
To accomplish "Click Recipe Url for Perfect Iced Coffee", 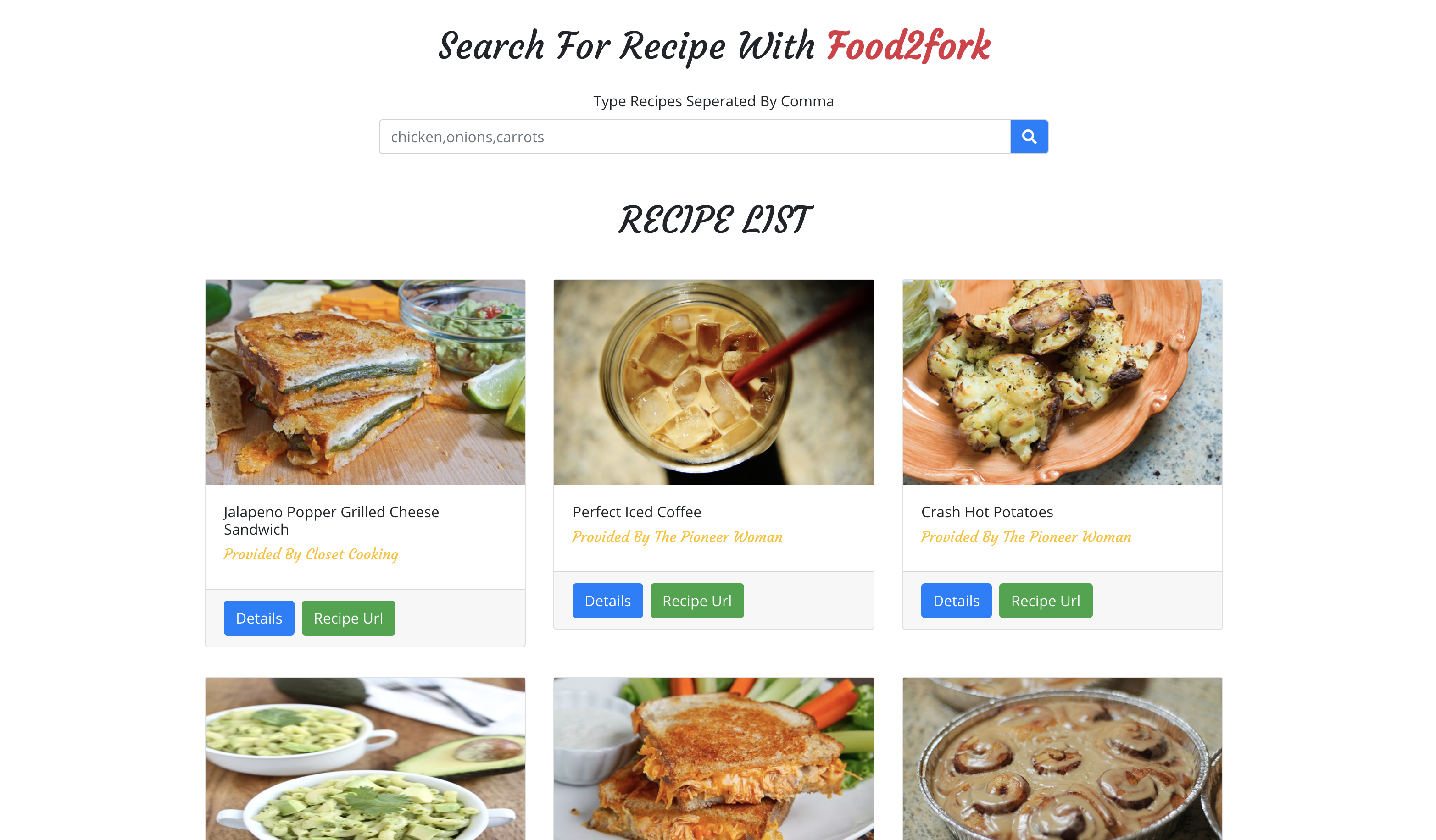I will 697,601.
